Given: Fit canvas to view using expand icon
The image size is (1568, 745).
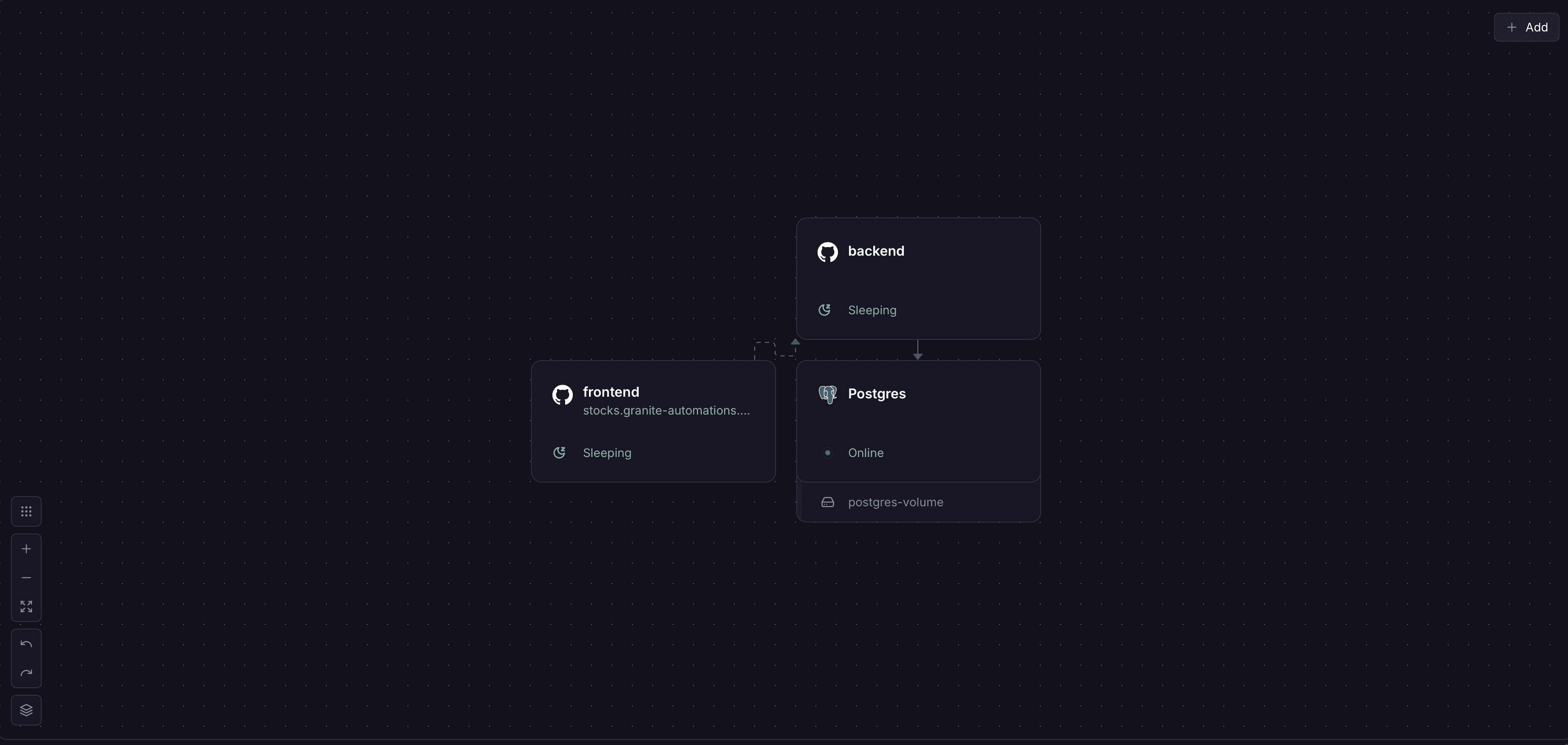Looking at the screenshot, I should tap(26, 607).
